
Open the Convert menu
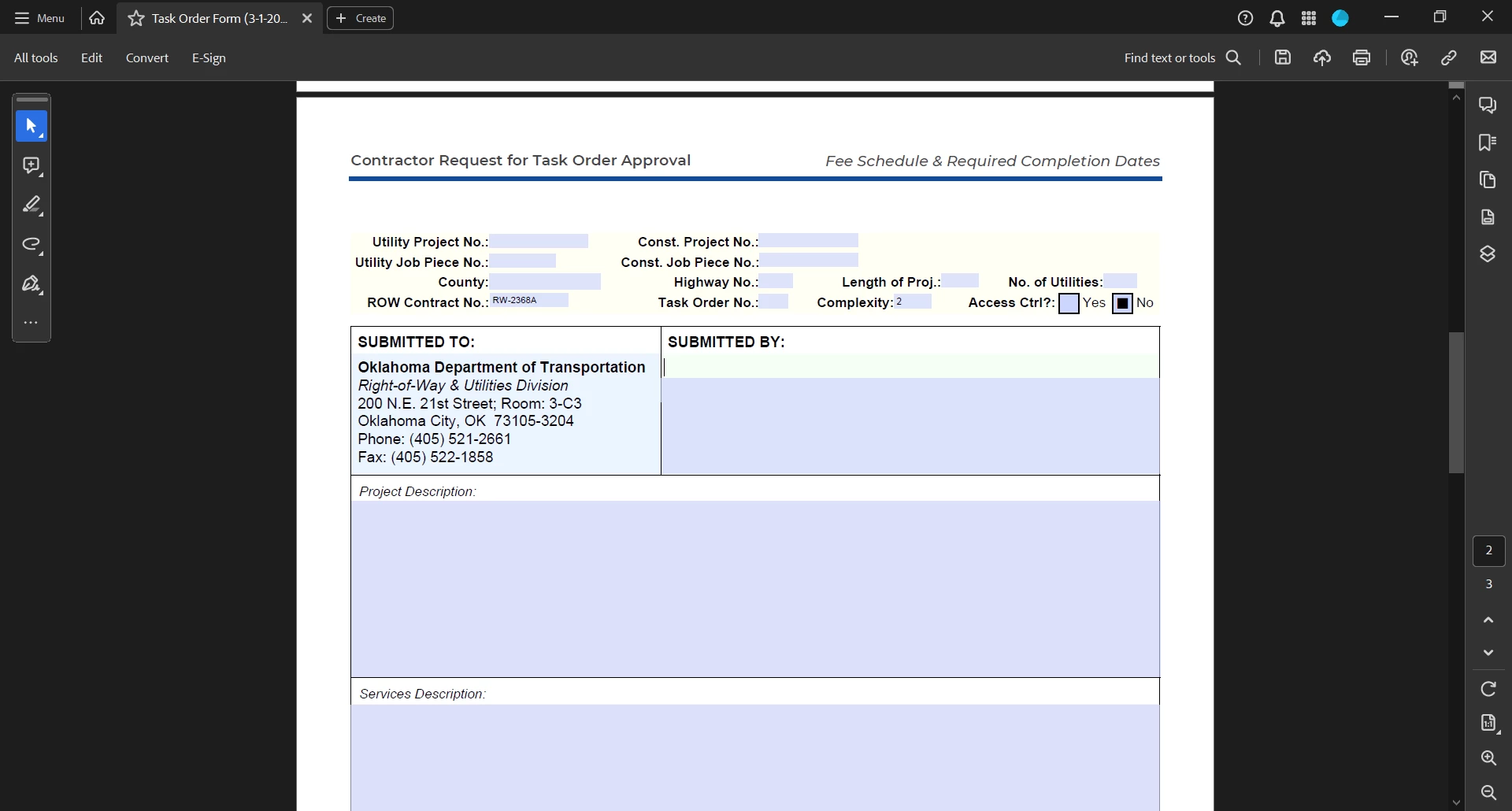coord(147,57)
